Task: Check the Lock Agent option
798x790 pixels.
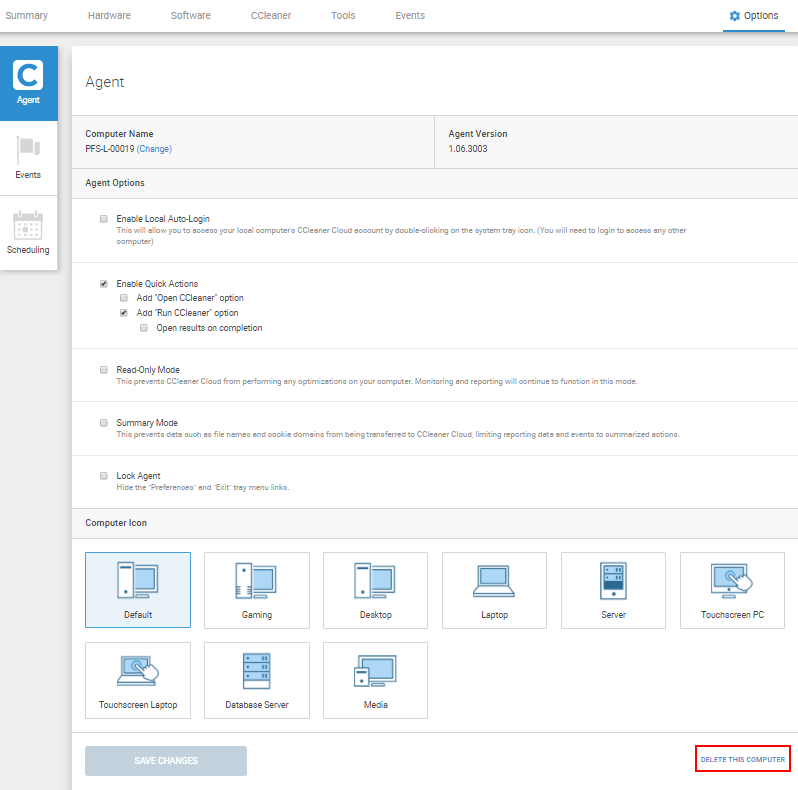Action: click(104, 476)
